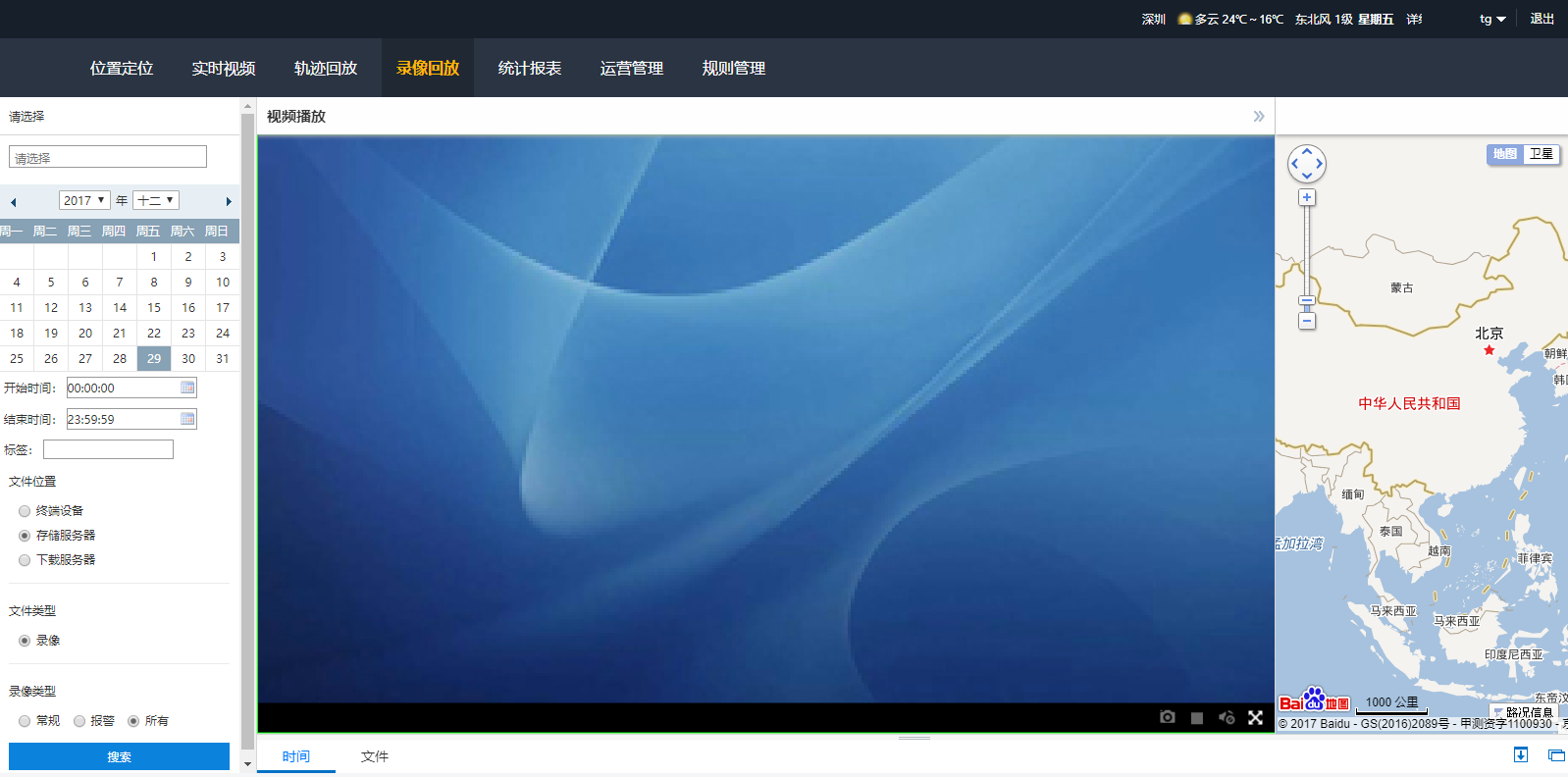This screenshot has height=777, width=1568.
Task: Switch to the 时间 tab
Action: (x=296, y=756)
